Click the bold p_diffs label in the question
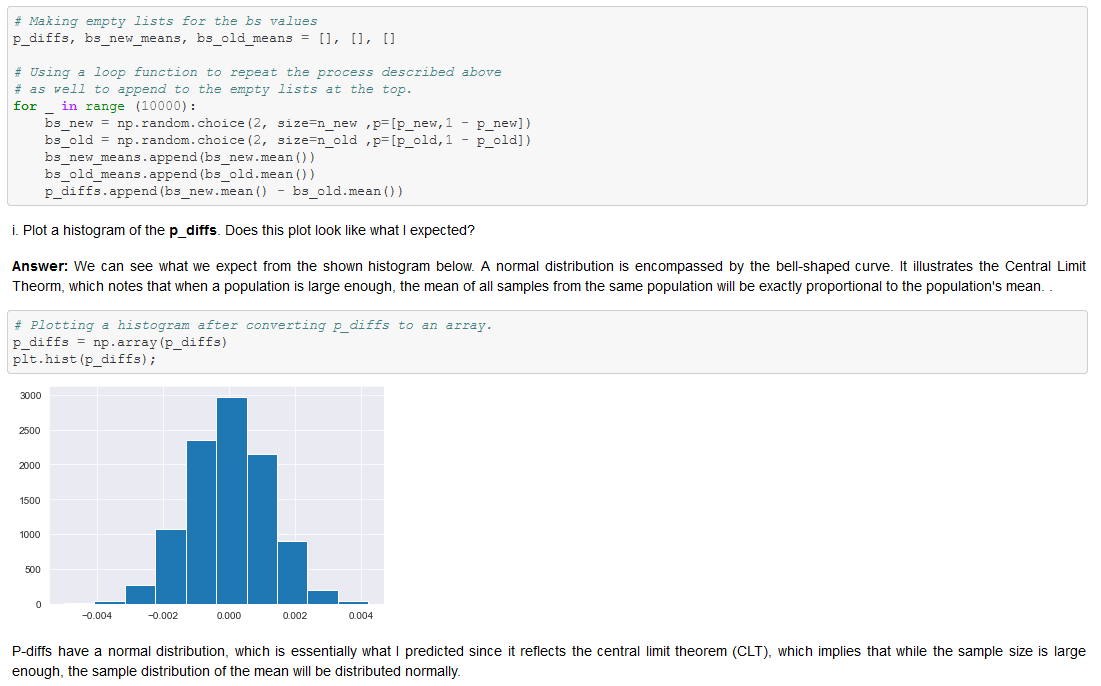 (195, 230)
